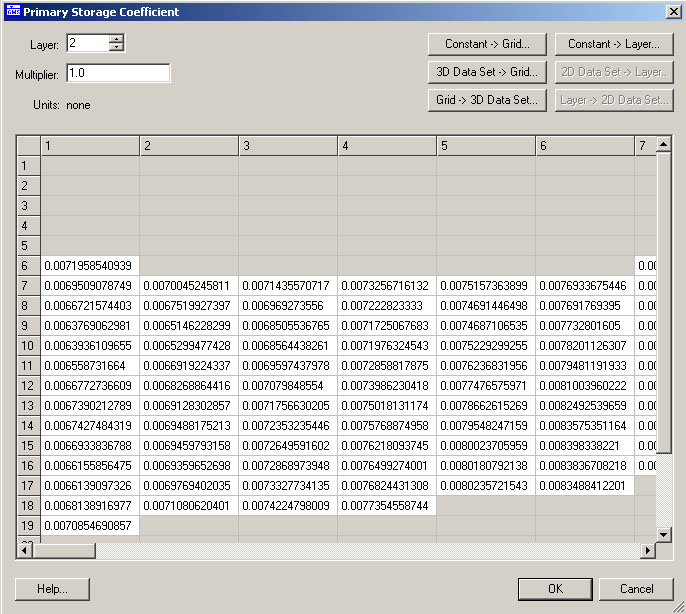Select cell 0.006558731664
Screen dimensions: 686x614
point(90,365)
